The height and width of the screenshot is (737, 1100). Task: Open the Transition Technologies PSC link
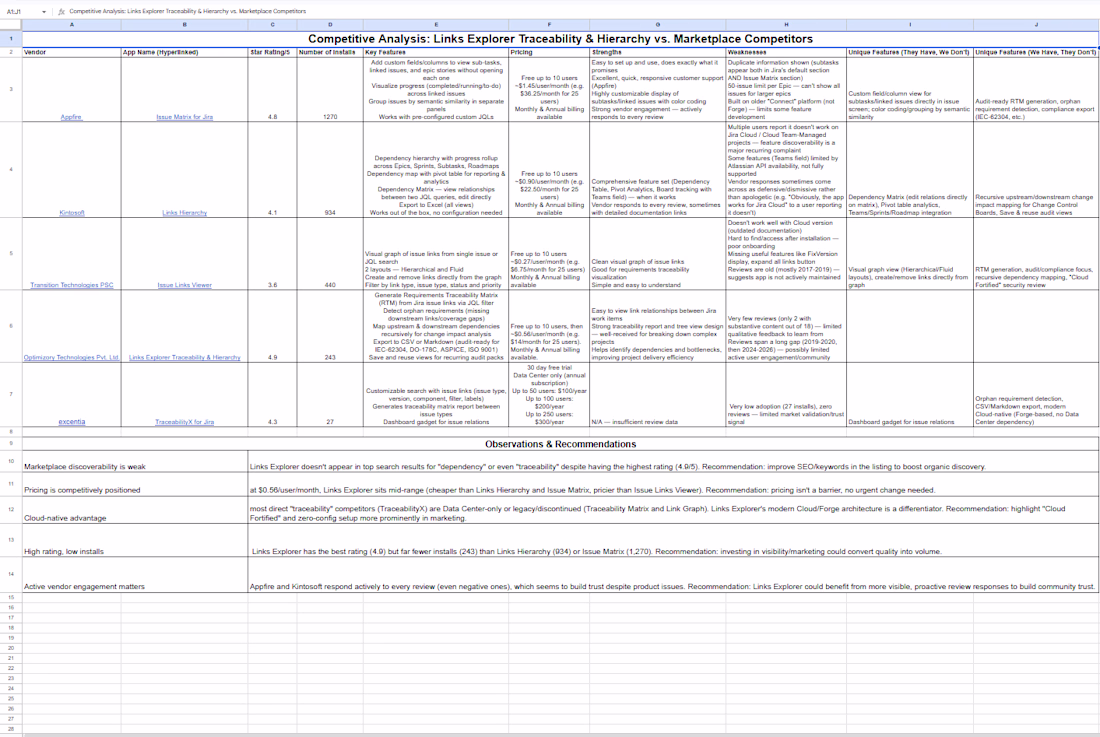72,285
